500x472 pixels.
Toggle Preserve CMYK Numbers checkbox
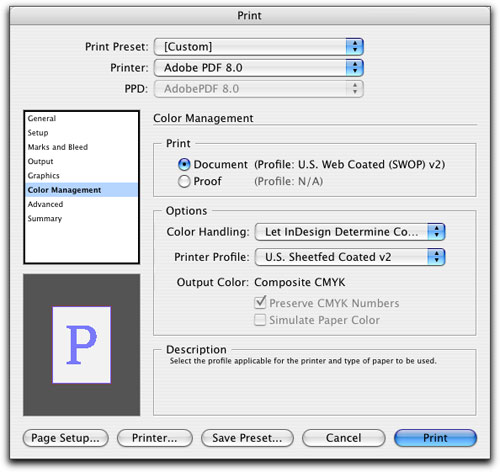coord(260,303)
